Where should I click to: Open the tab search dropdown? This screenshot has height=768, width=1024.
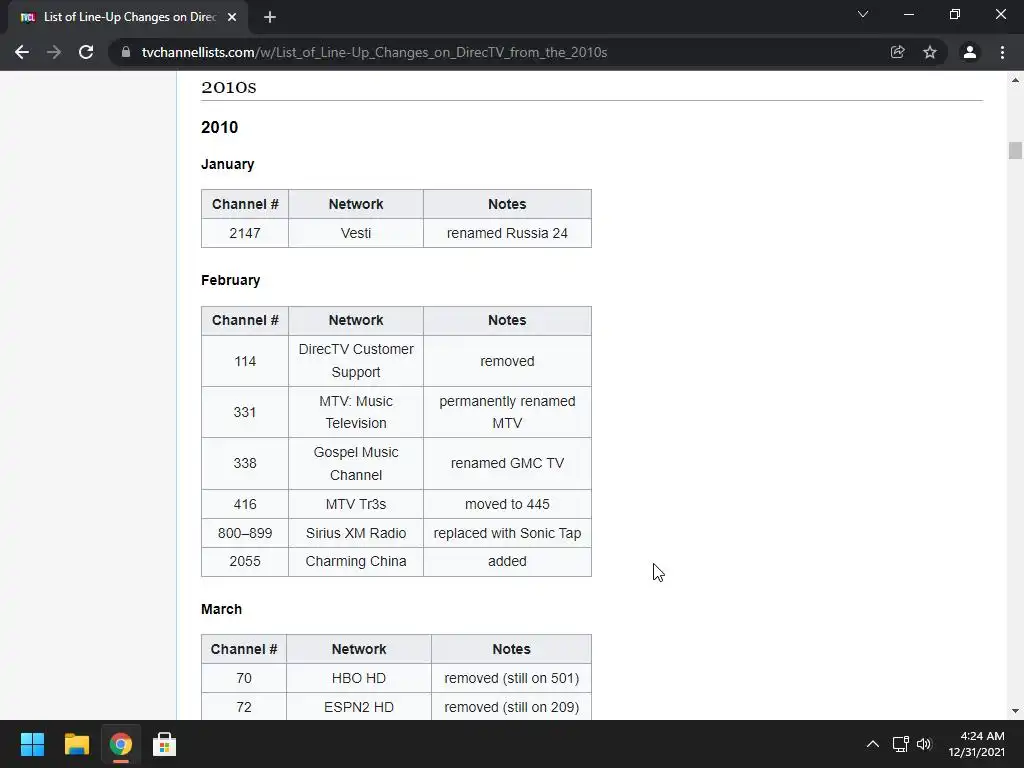pyautogui.click(x=863, y=14)
